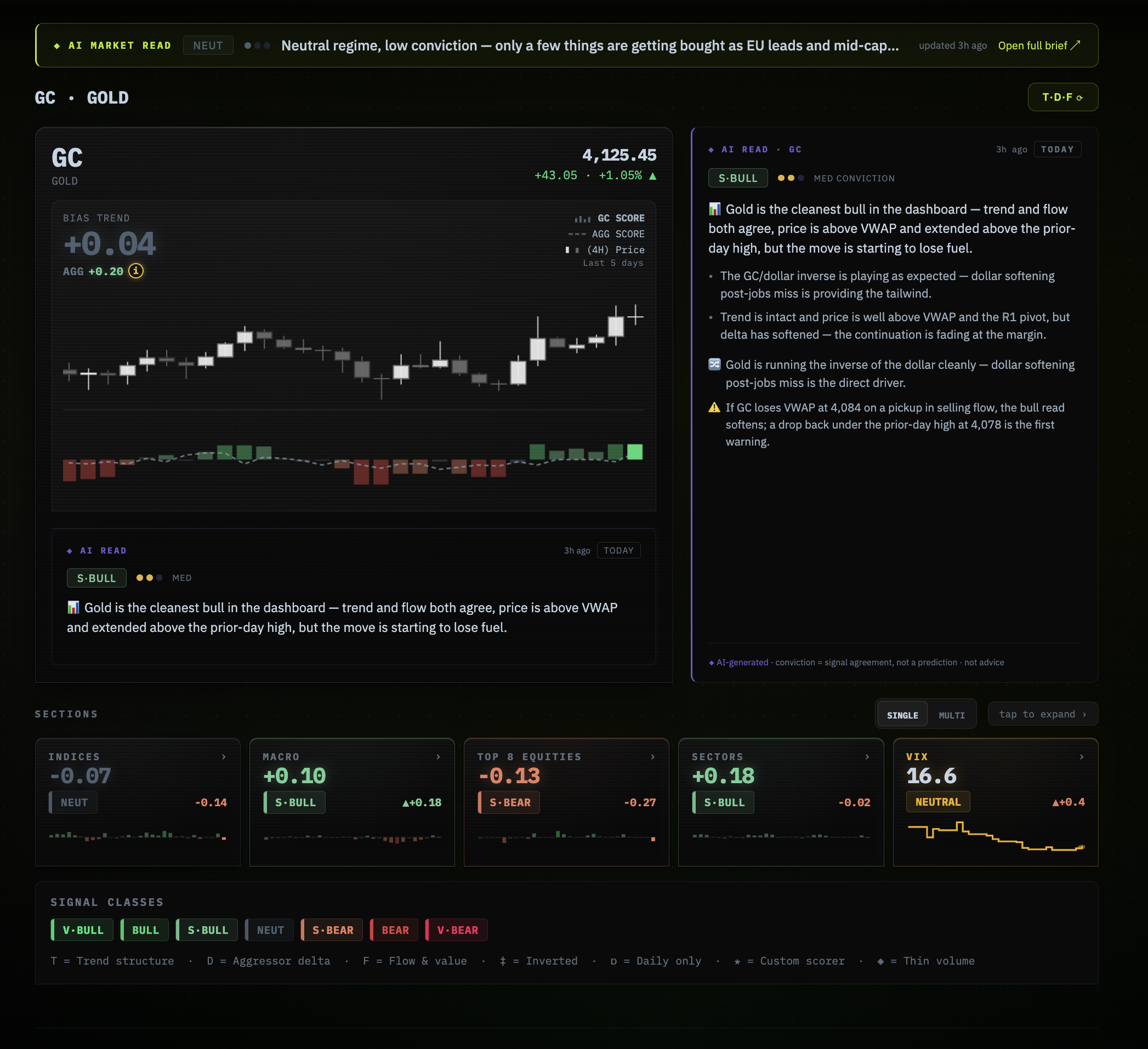The width and height of the screenshot is (1148, 1049).
Task: Select the S·BULL signal class chip
Action: (207, 930)
